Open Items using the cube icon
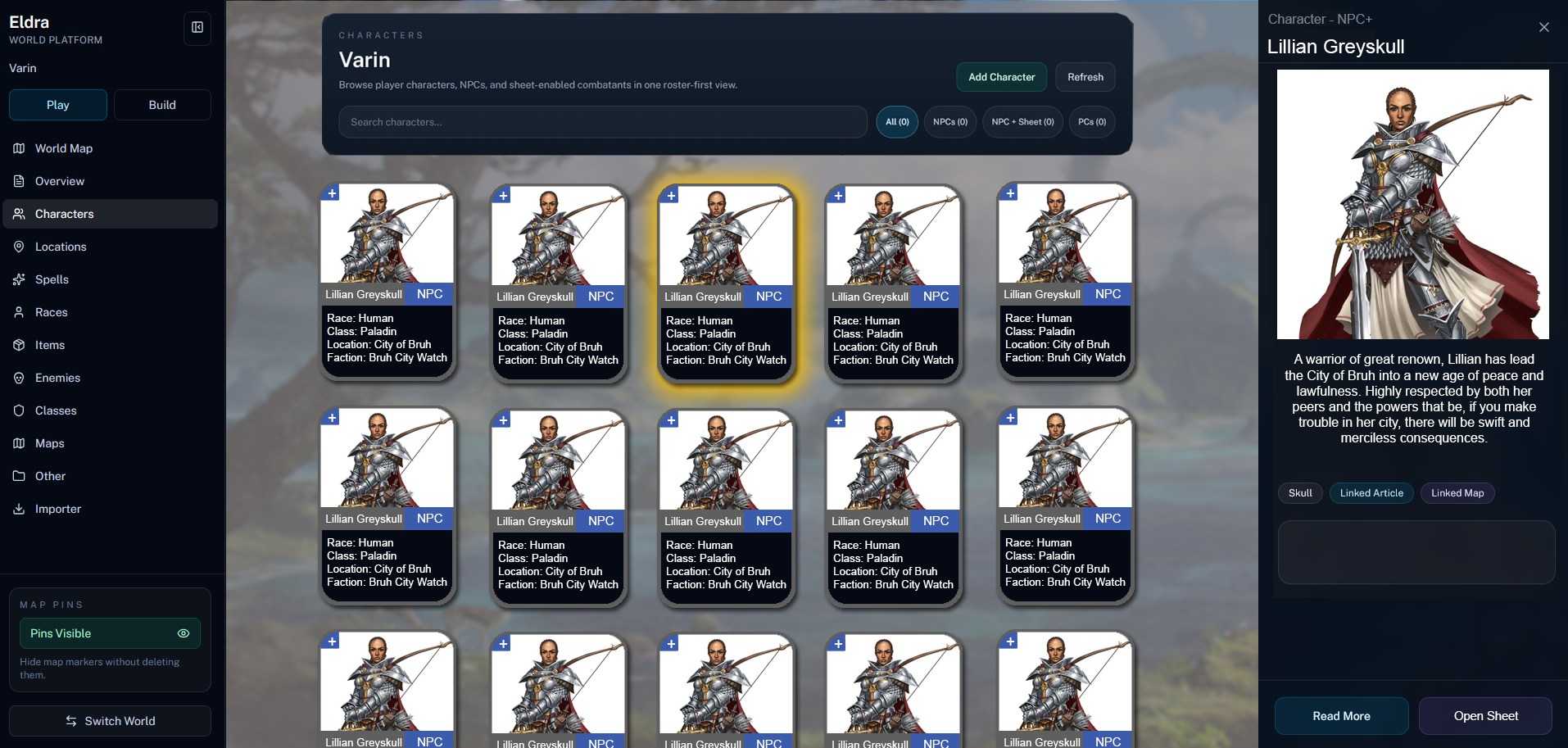This screenshot has height=748, width=1568. click(19, 345)
